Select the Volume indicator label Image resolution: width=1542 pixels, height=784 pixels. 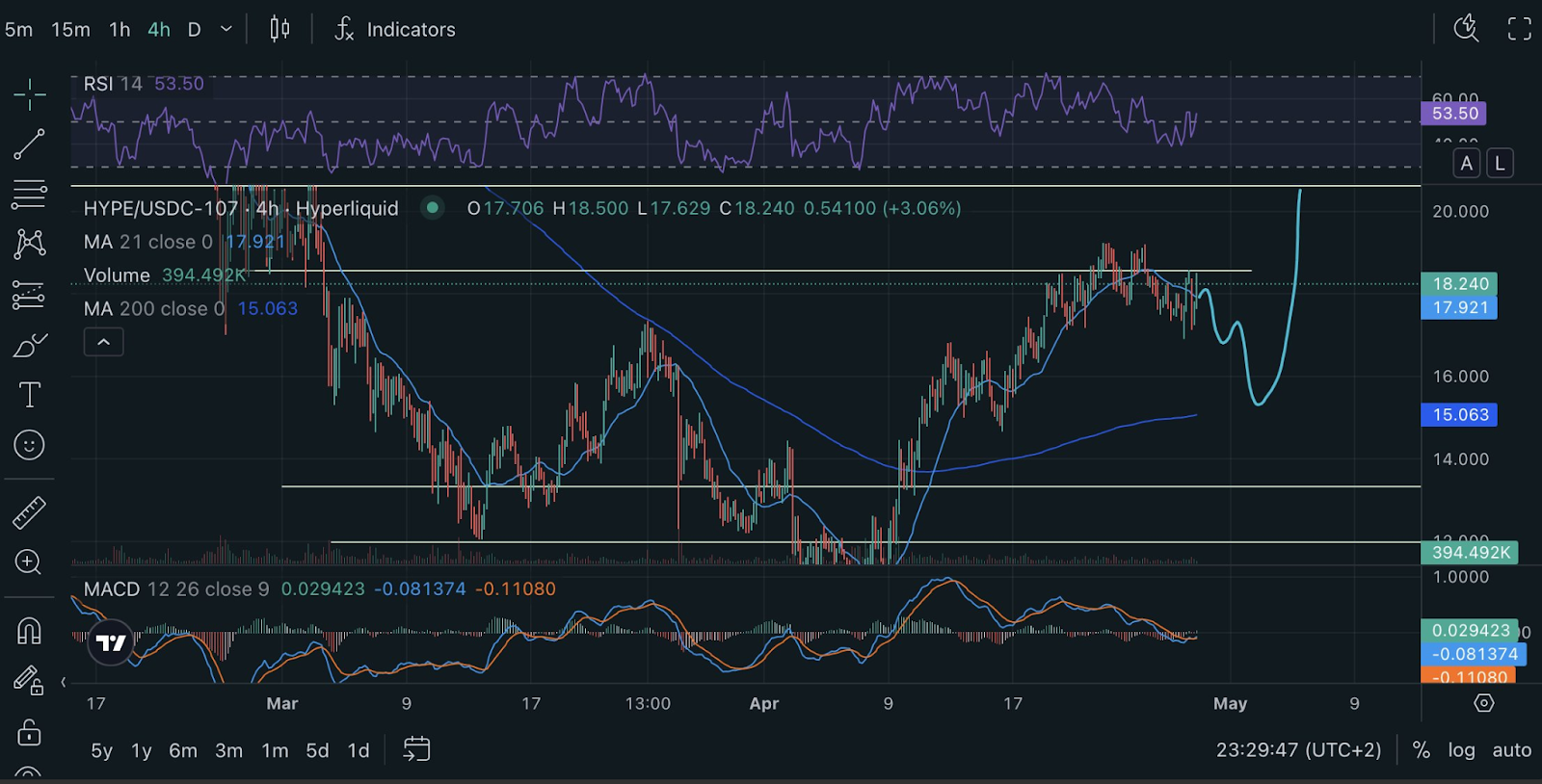117,275
